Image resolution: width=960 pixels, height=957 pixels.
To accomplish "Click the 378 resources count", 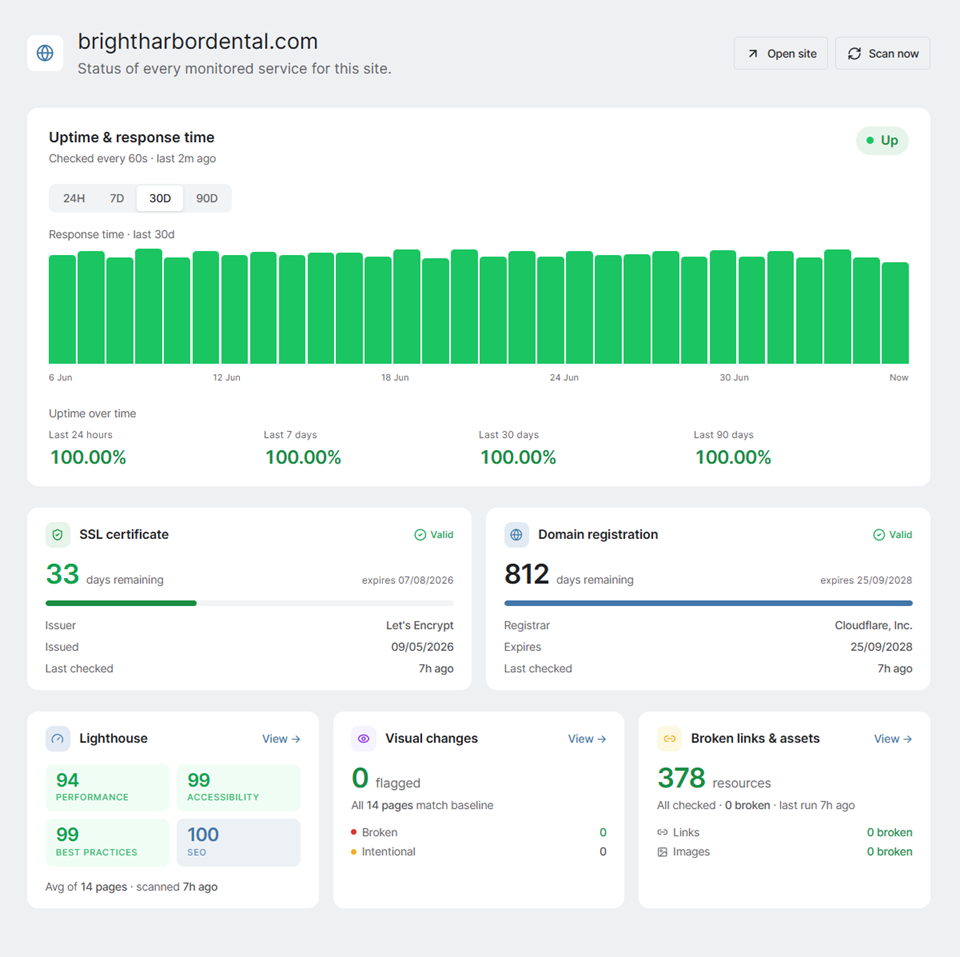I will [x=681, y=778].
